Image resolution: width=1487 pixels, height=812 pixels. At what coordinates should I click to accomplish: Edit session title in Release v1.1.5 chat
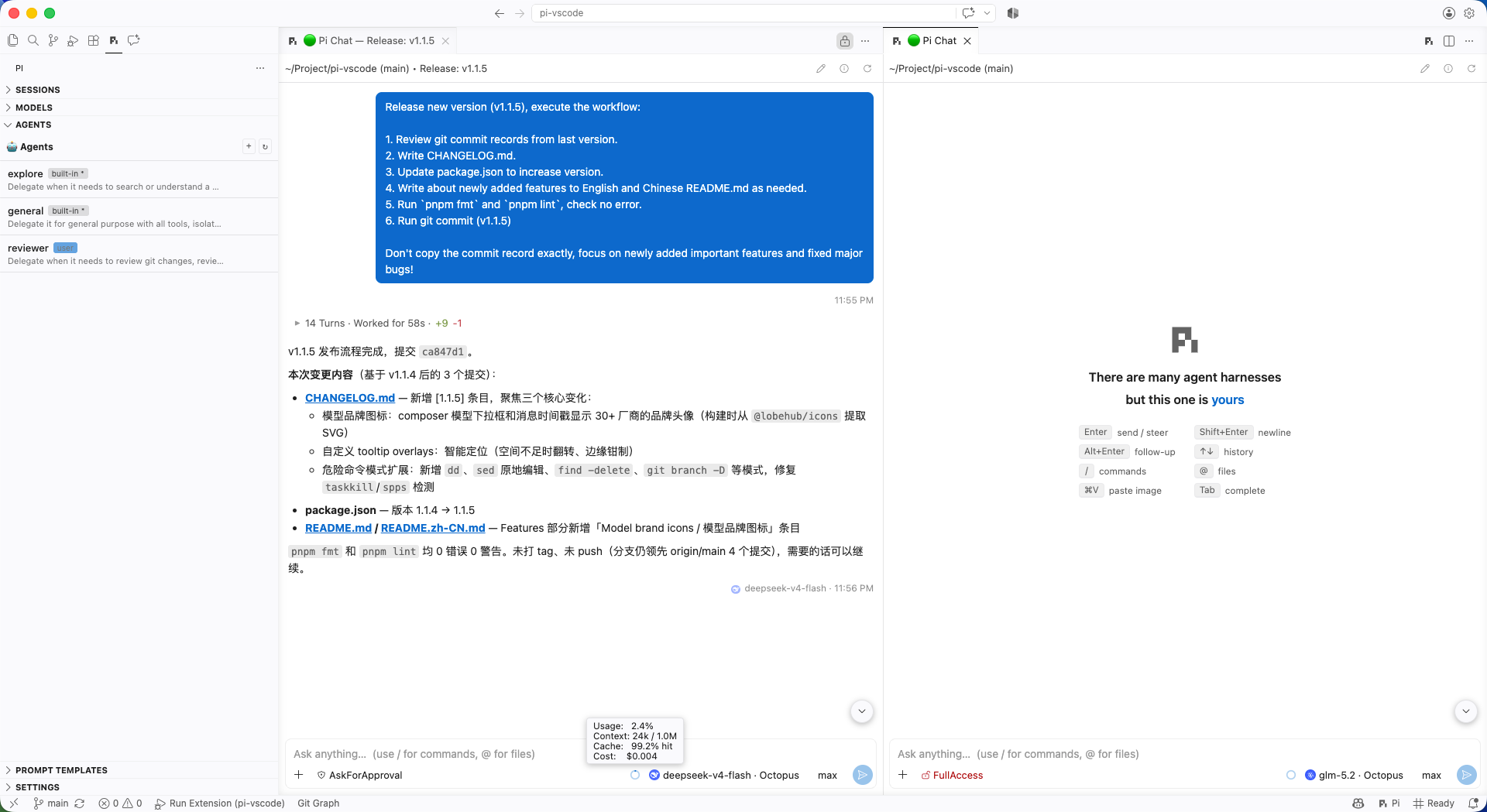click(x=821, y=68)
